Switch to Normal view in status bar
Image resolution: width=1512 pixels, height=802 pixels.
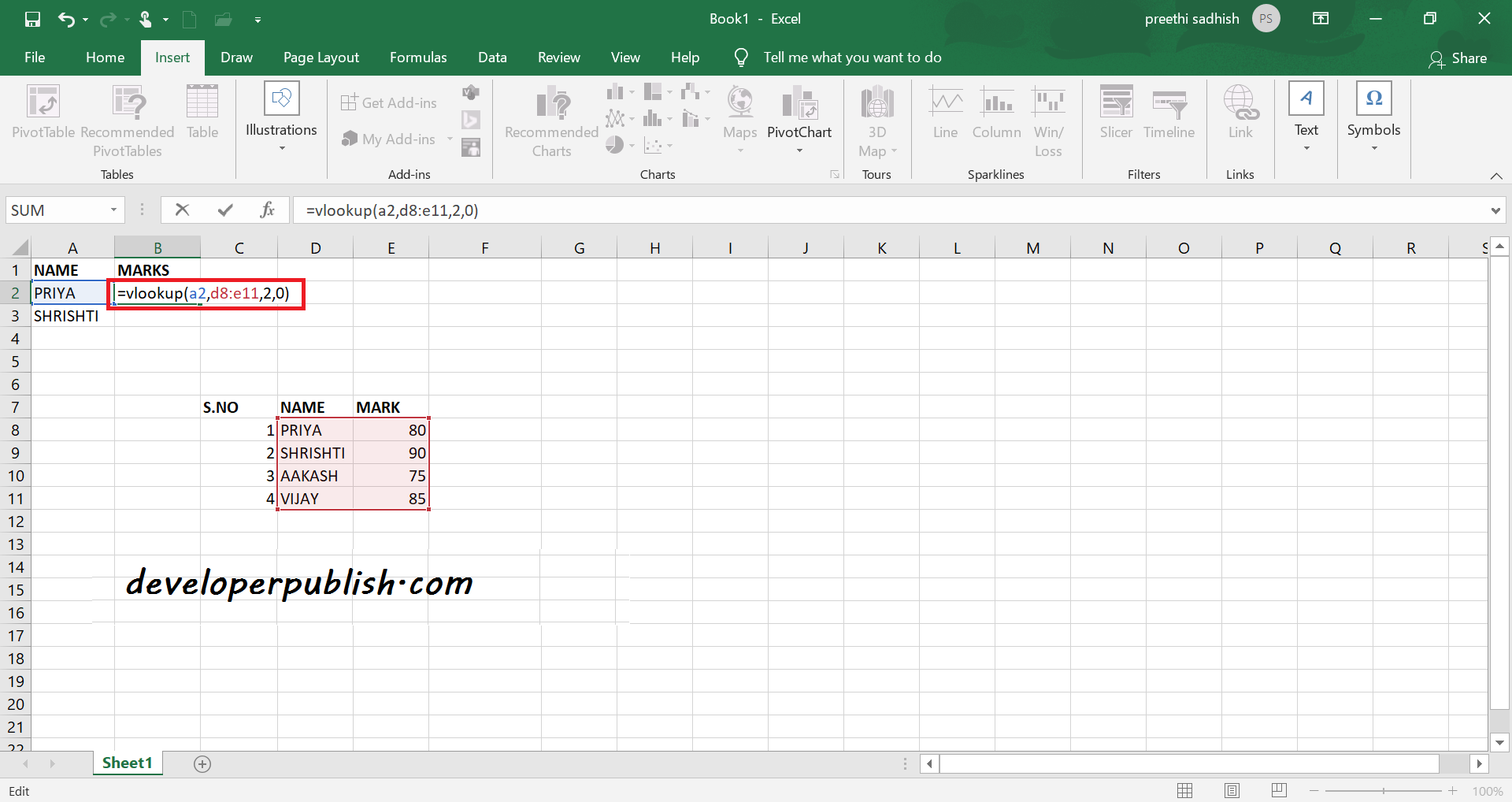point(1184,790)
